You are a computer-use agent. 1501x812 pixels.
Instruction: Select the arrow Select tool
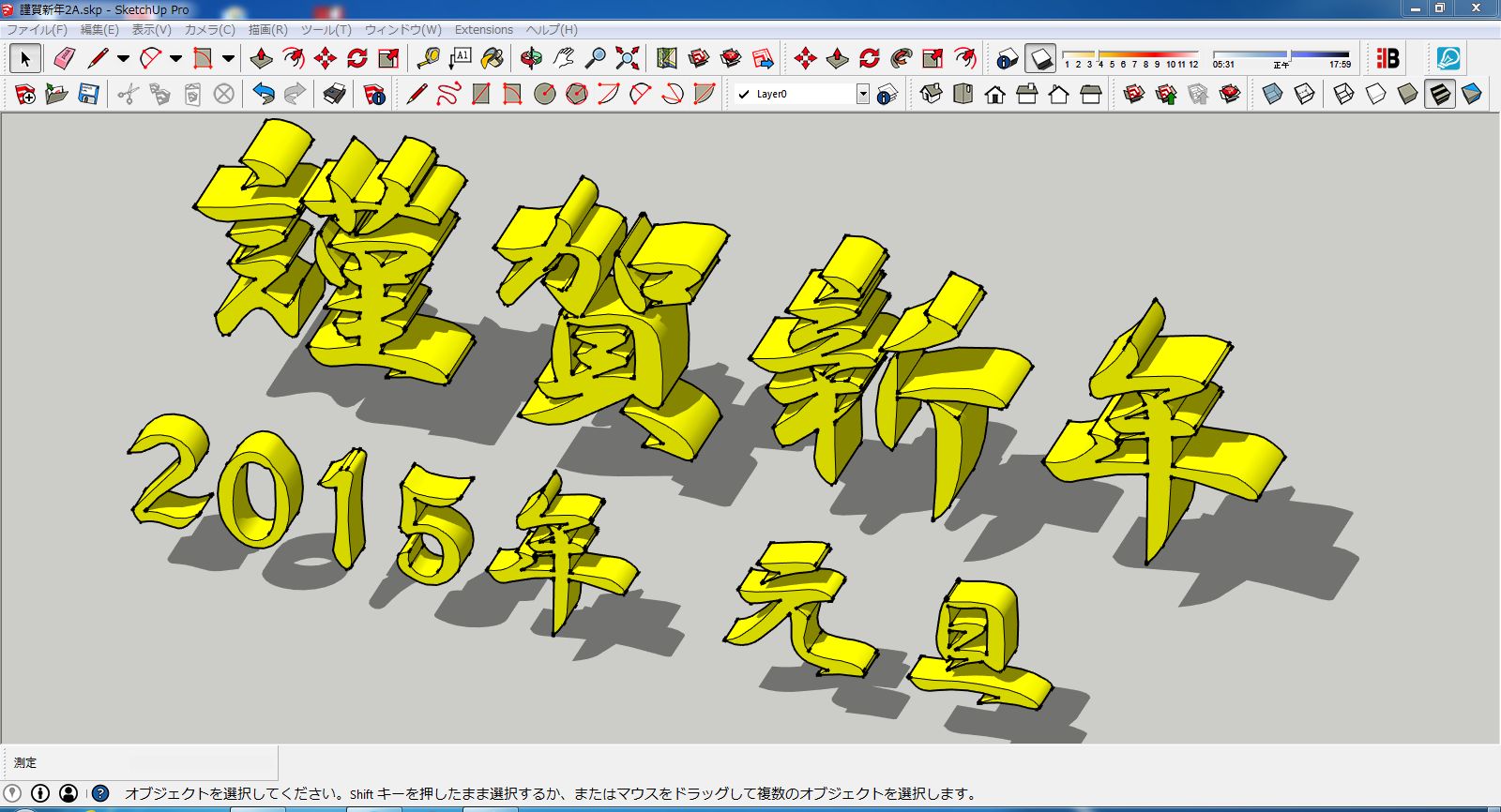[x=25, y=59]
